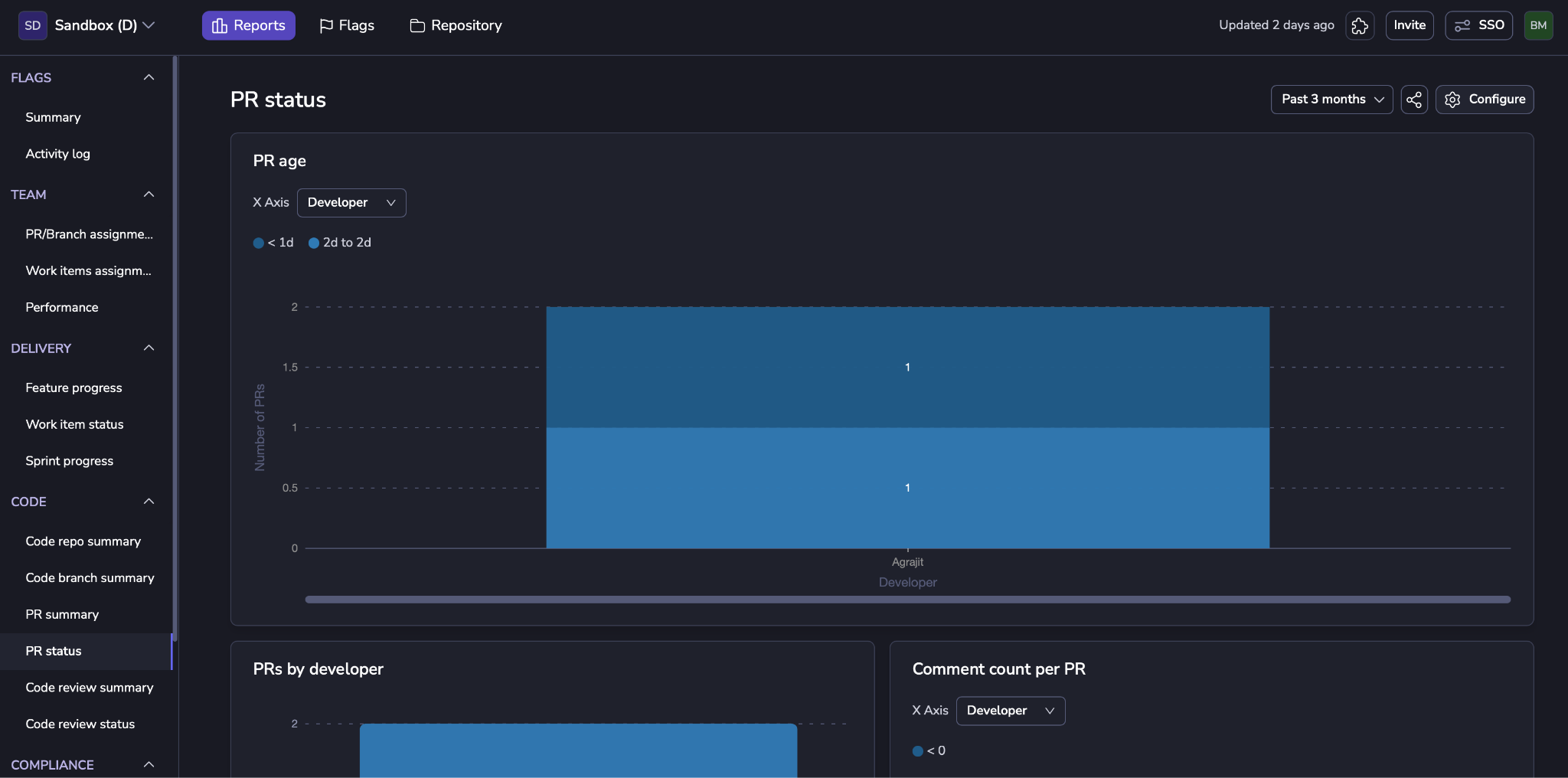This screenshot has height=778, width=1568.
Task: Switch to the Flags tab
Action: click(347, 25)
